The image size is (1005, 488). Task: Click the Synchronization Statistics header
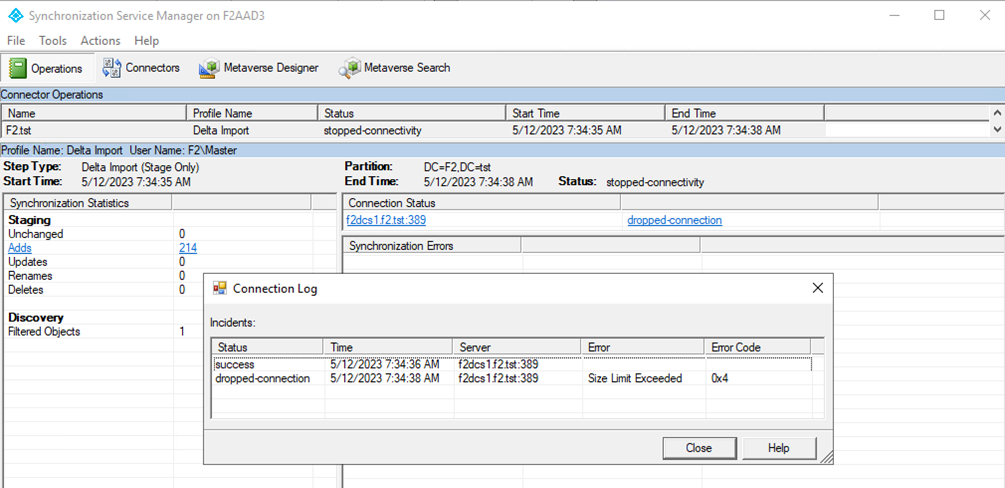coord(88,203)
